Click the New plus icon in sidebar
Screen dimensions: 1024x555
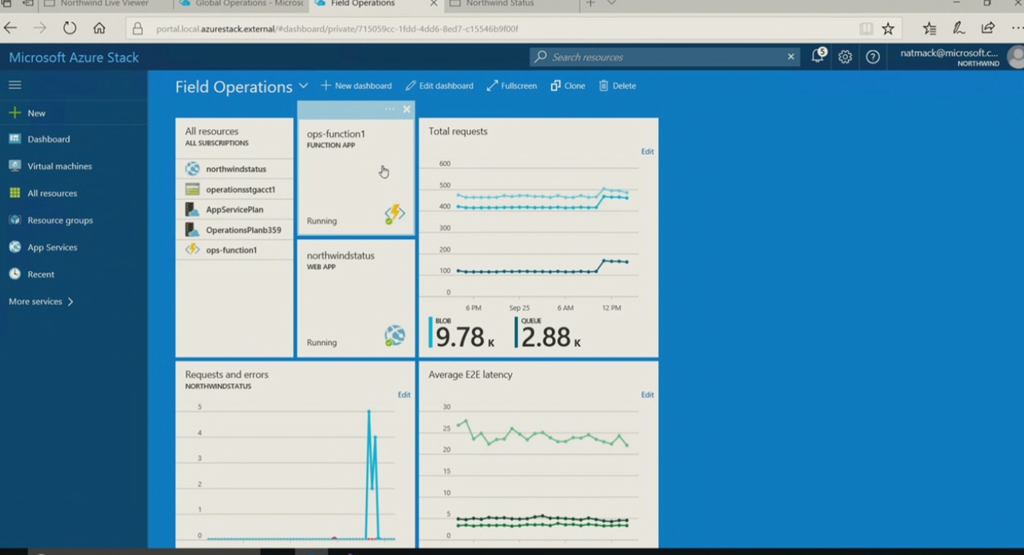pos(14,113)
